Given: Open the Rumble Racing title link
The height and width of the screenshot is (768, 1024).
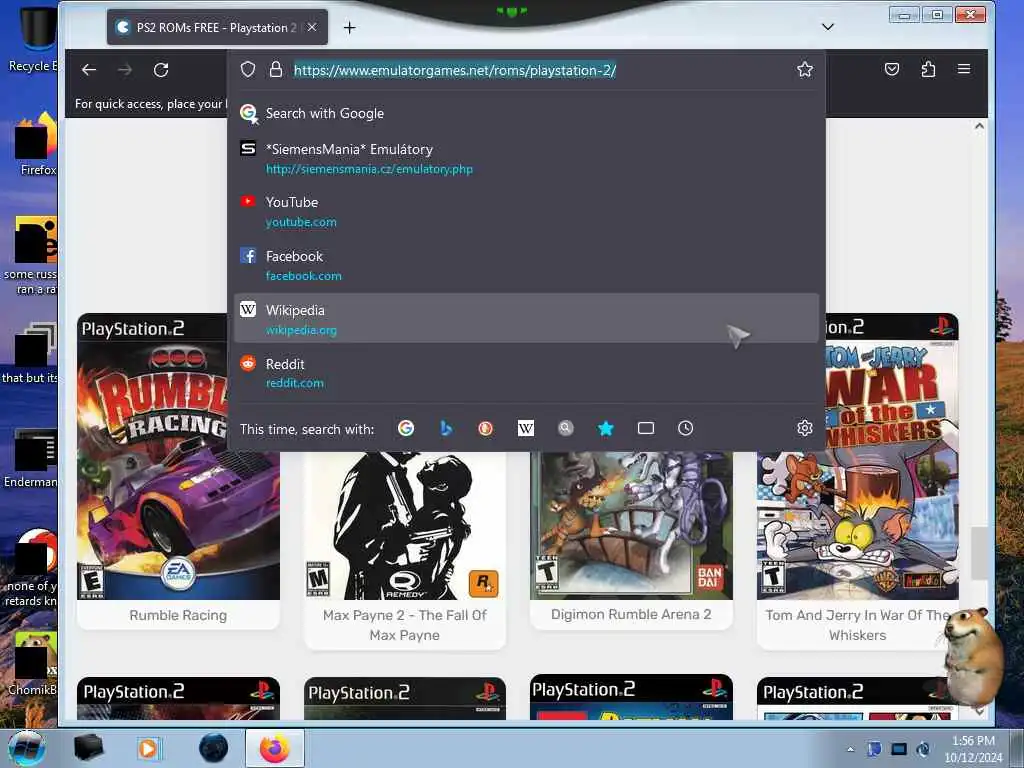Looking at the screenshot, I should pyautogui.click(x=178, y=615).
